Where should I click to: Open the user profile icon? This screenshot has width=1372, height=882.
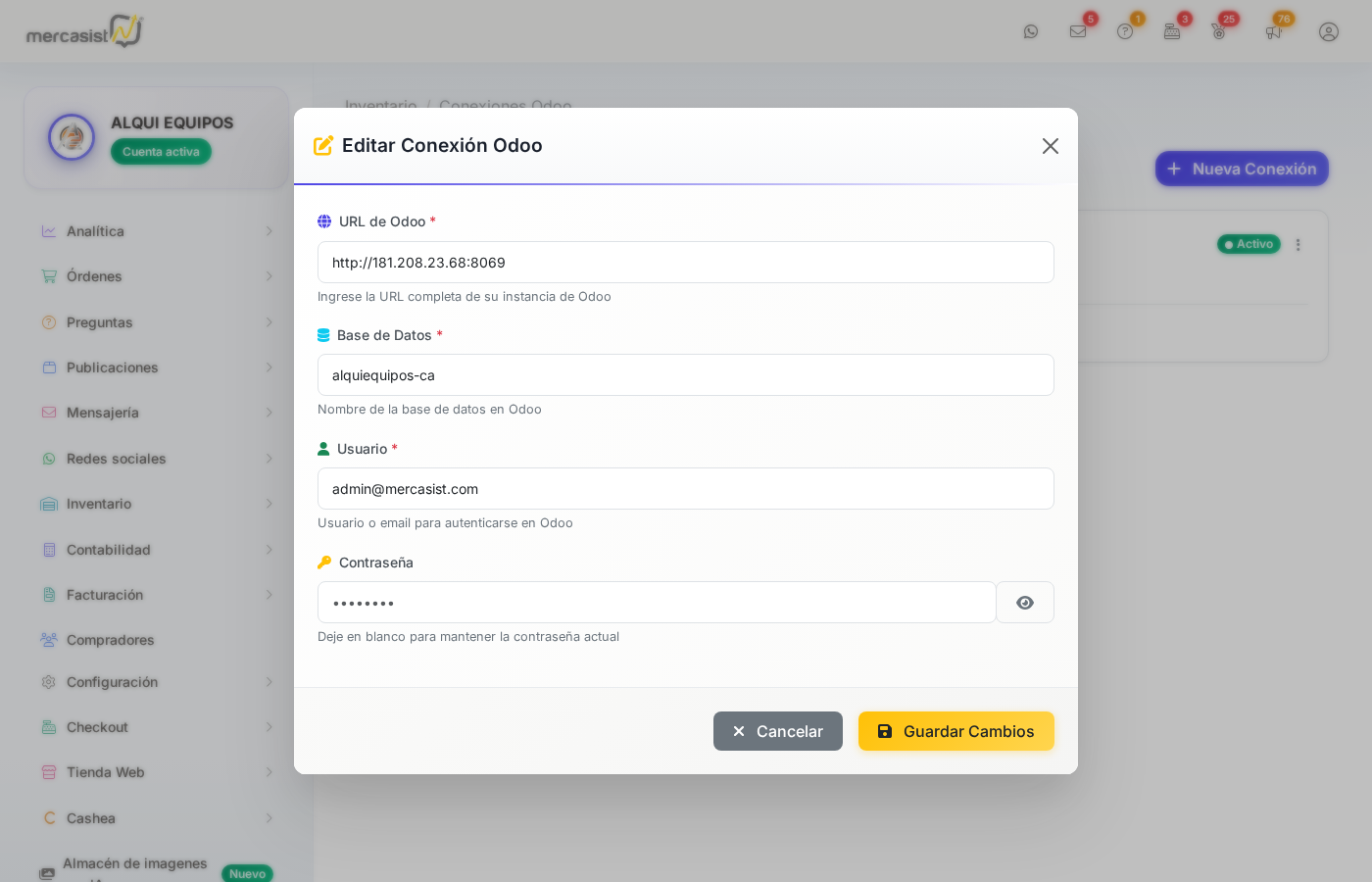[x=1329, y=31]
